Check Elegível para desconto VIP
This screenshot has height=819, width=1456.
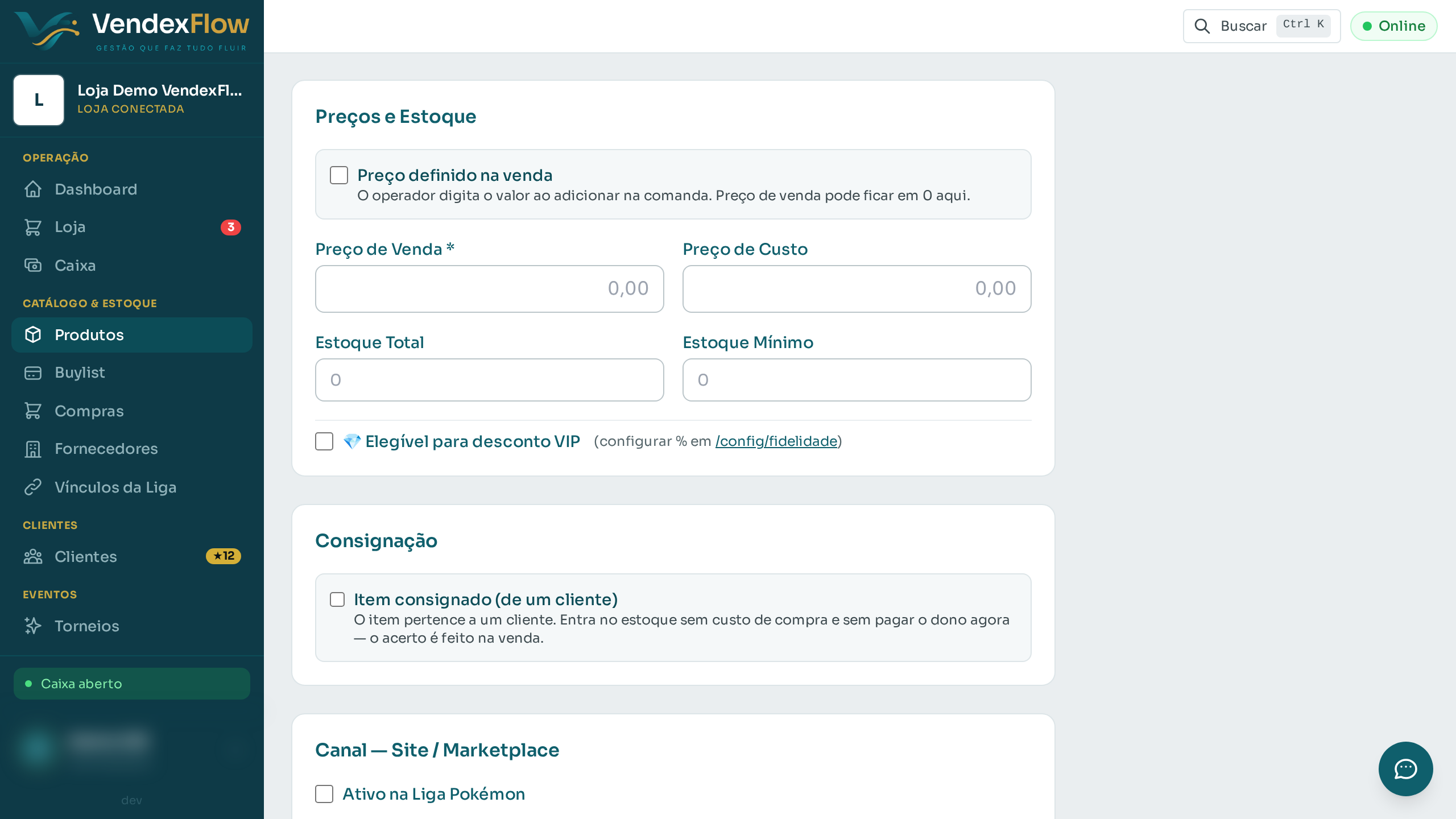coord(324,441)
